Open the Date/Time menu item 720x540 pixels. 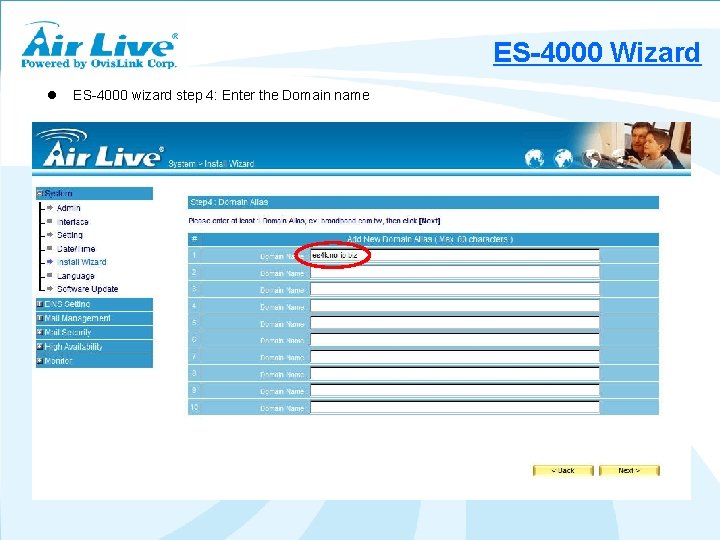[76, 249]
